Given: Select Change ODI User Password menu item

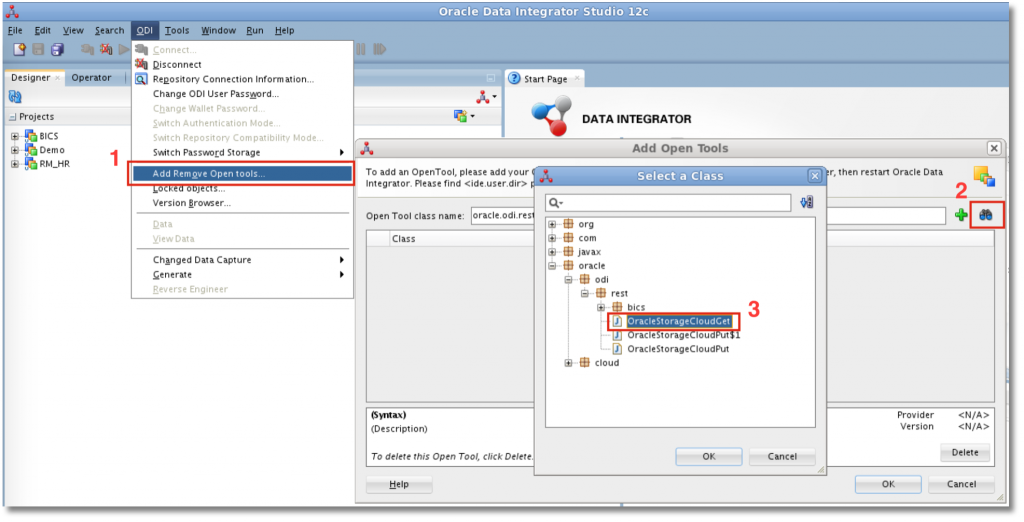Looking at the screenshot, I should 242,93.
